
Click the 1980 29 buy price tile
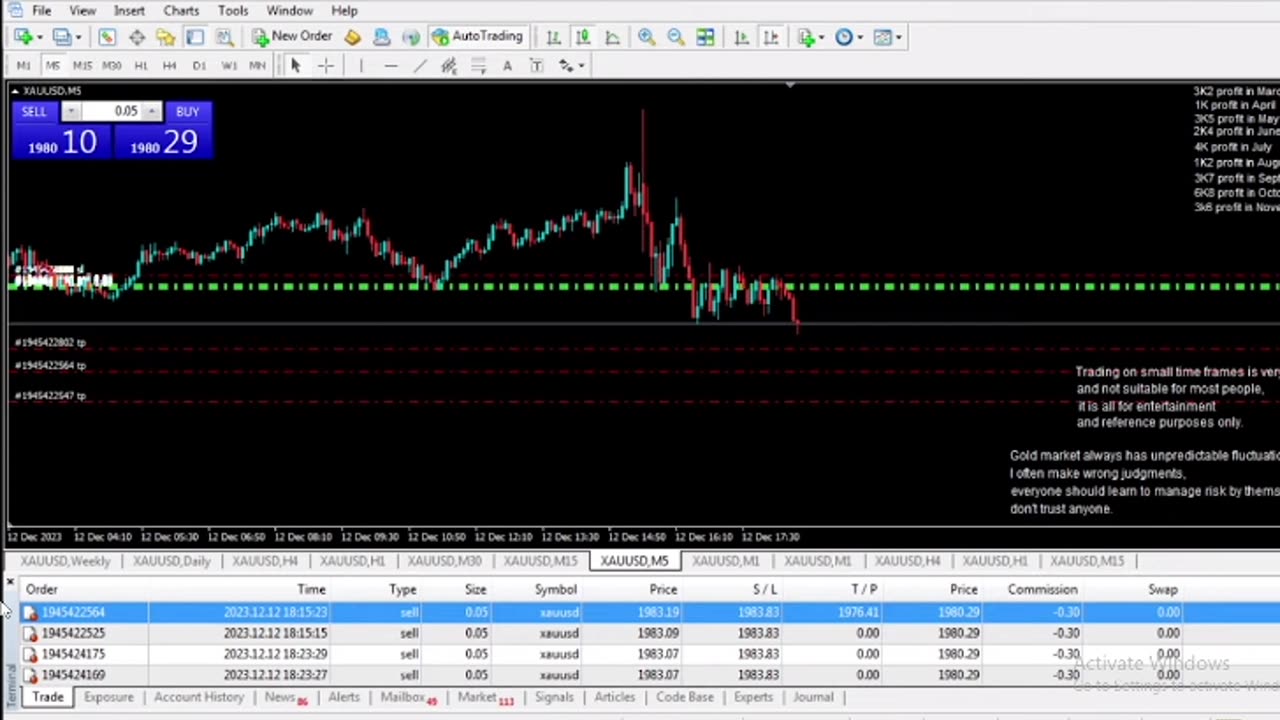click(x=162, y=142)
